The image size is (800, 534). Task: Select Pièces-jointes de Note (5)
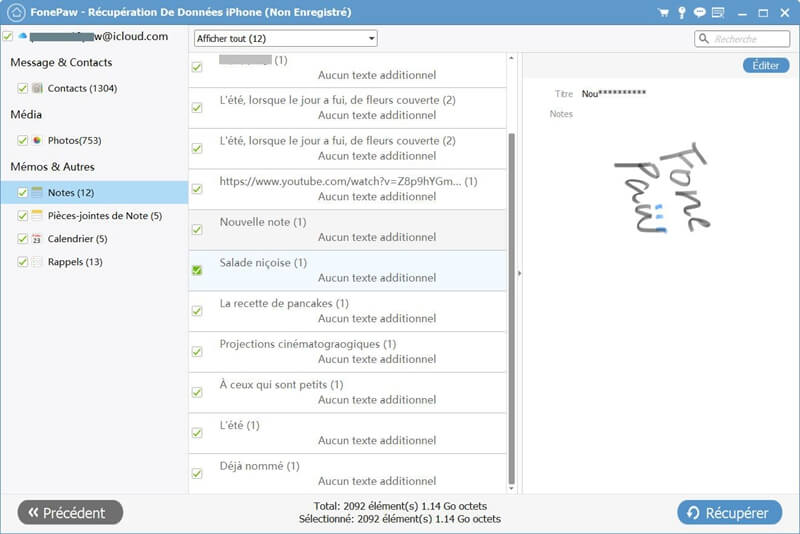(105, 215)
